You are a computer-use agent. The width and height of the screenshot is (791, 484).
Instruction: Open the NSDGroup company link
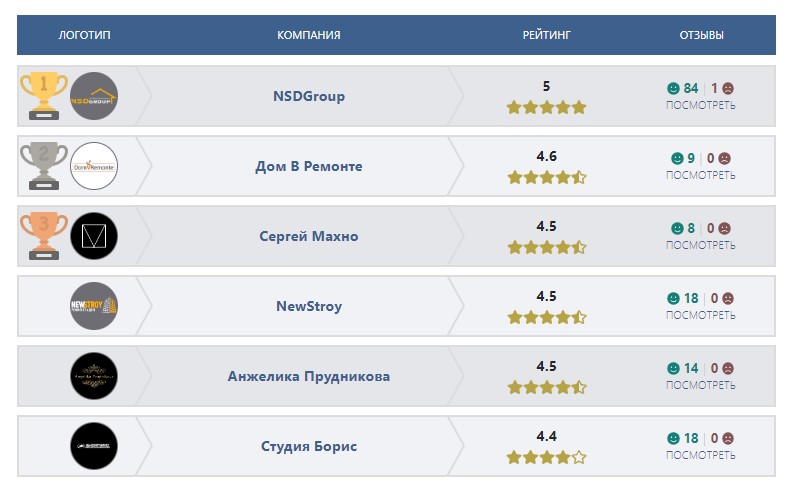pyautogui.click(x=308, y=97)
